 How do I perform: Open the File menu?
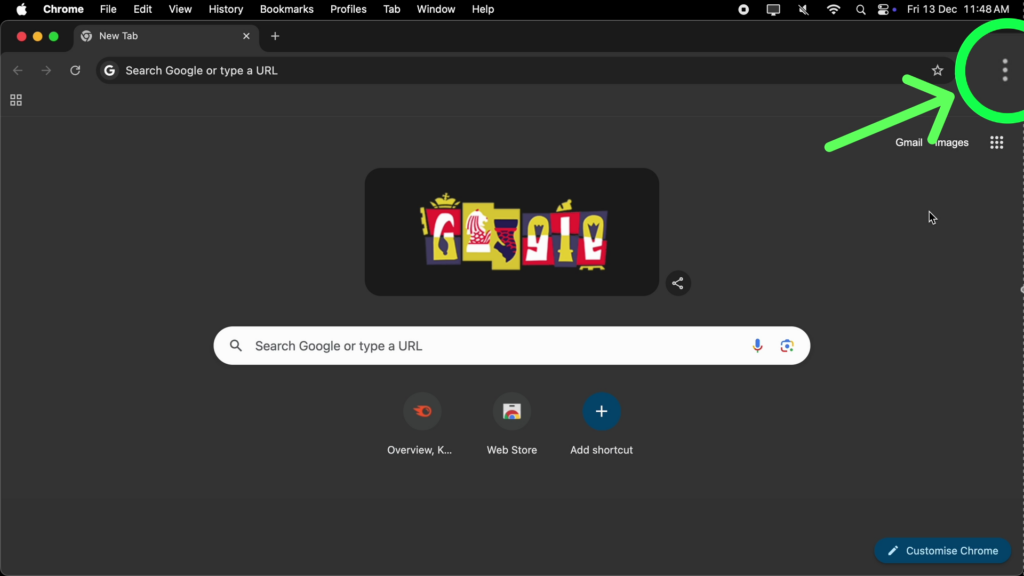tap(108, 9)
